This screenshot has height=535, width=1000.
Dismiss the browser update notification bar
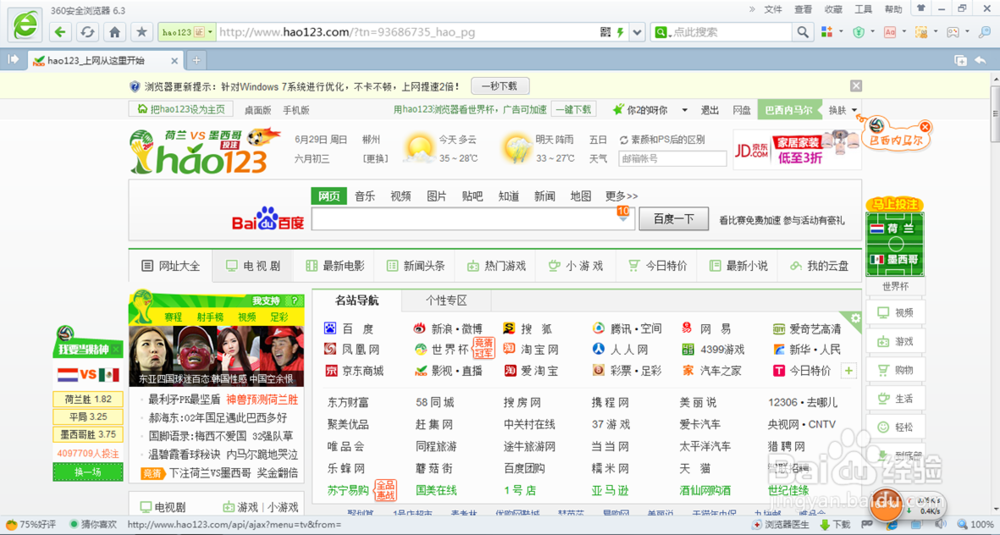(856, 85)
